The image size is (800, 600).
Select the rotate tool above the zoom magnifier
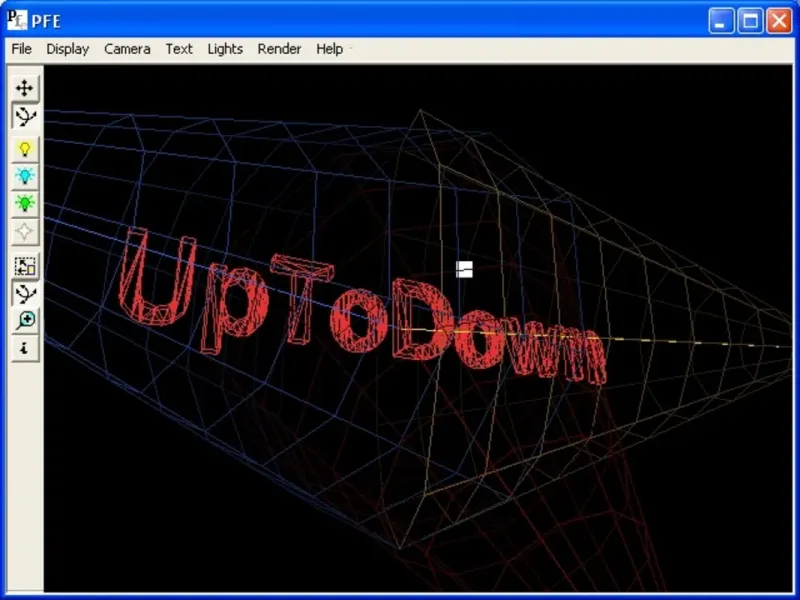24,293
